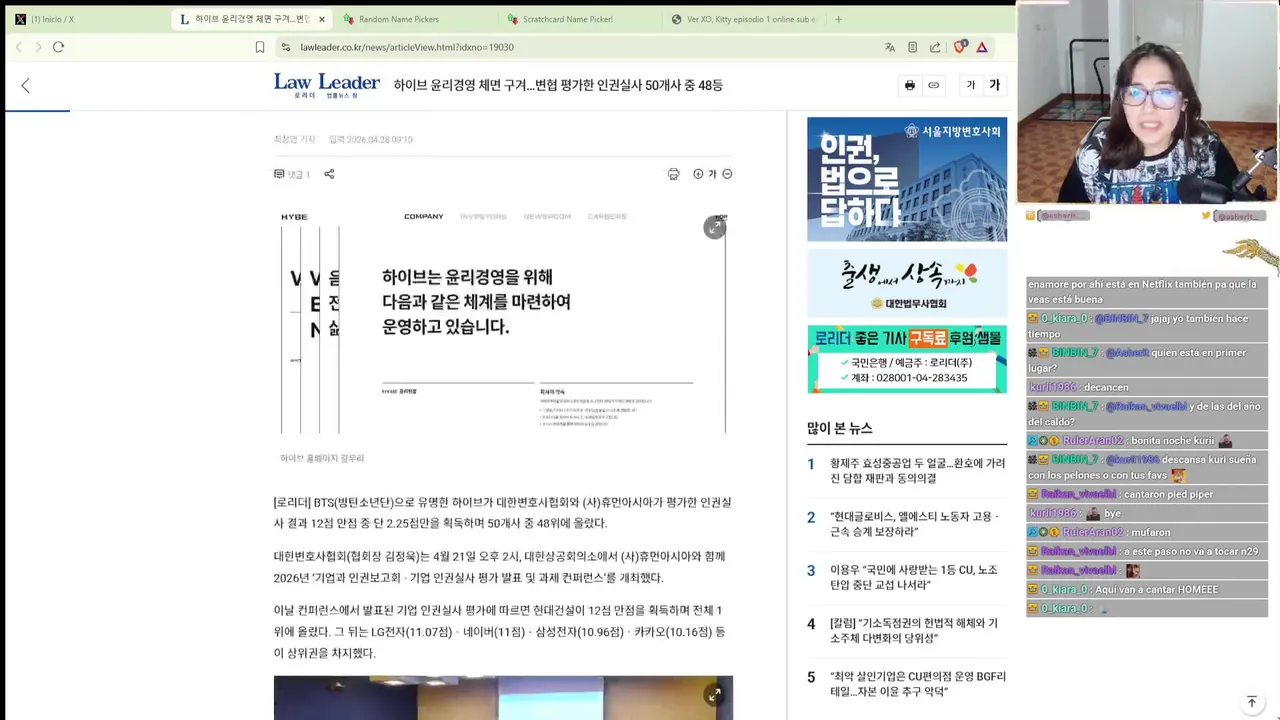The width and height of the screenshot is (1280, 720).
Task: Open most-read article 2 현대글로비스
Action: coord(915,524)
